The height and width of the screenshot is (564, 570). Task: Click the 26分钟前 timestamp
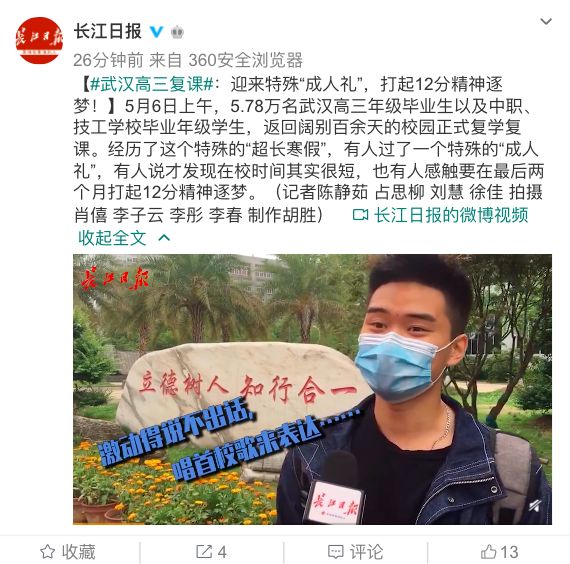coord(108,60)
